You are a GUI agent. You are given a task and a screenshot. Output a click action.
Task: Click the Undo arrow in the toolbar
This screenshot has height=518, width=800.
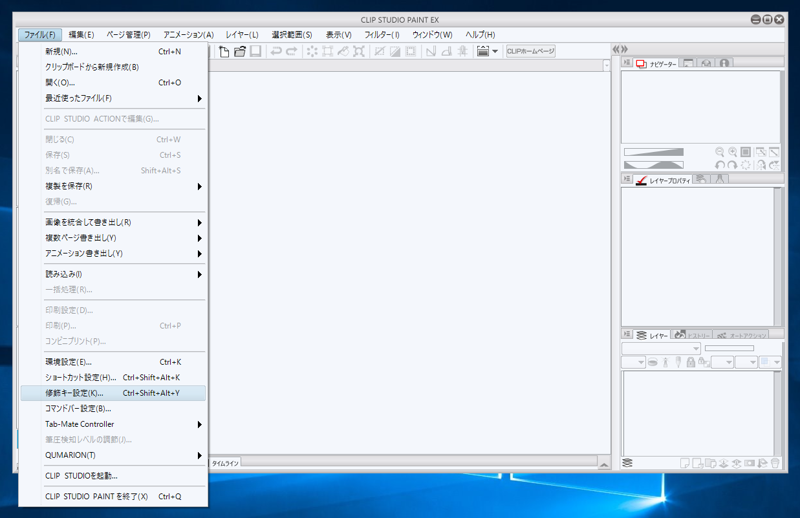tap(276, 51)
